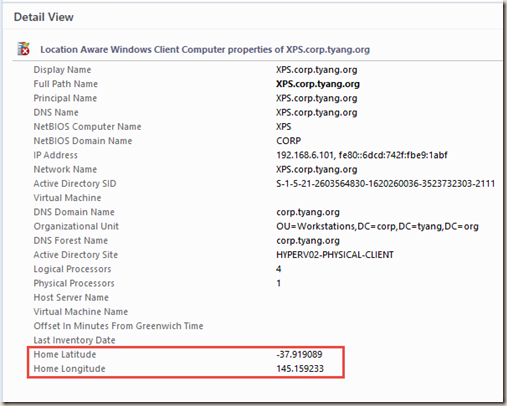Select the Home Longitude value 145.159233

click(x=300, y=369)
